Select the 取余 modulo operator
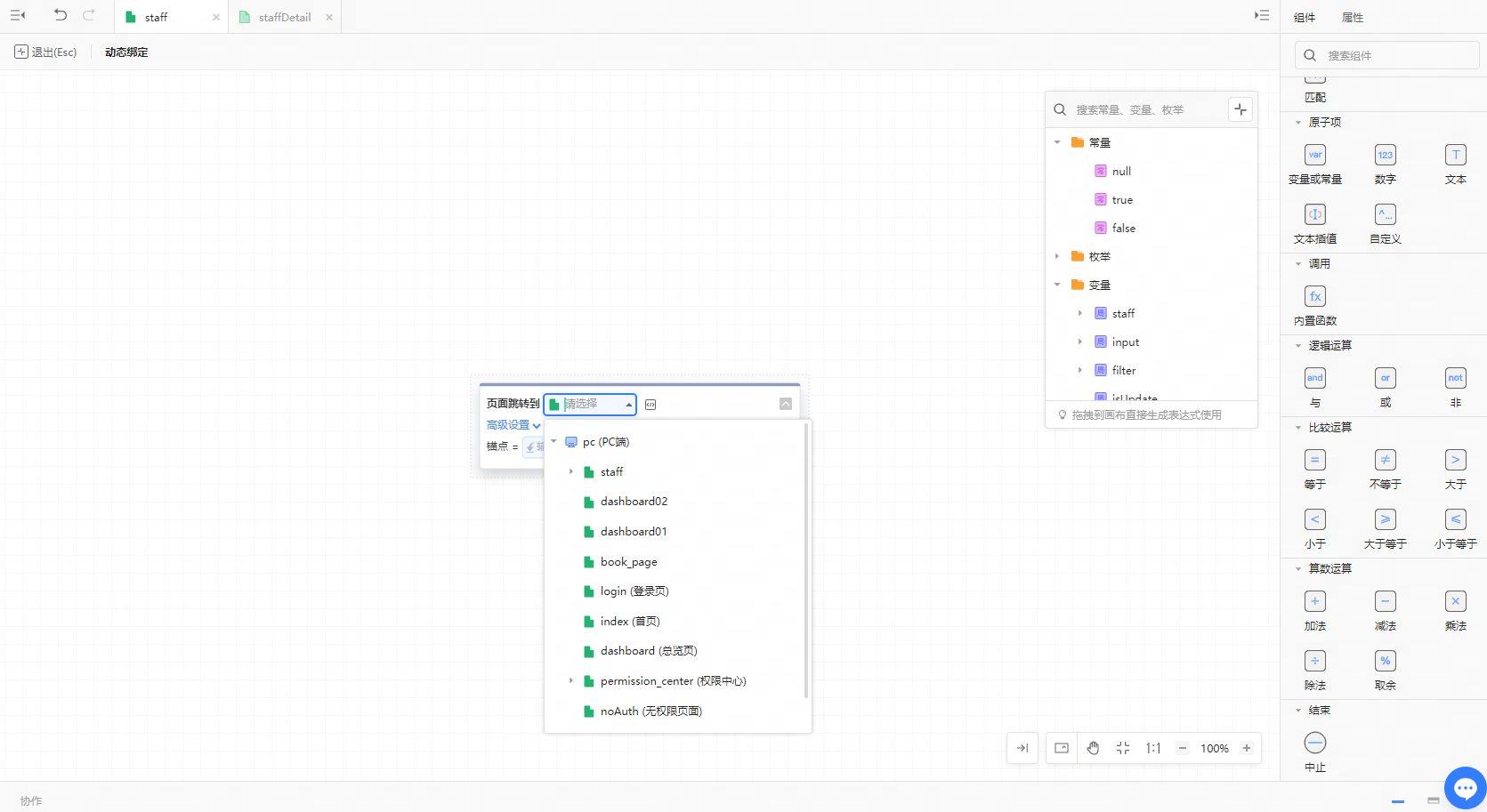Image resolution: width=1487 pixels, height=812 pixels. (1386, 661)
